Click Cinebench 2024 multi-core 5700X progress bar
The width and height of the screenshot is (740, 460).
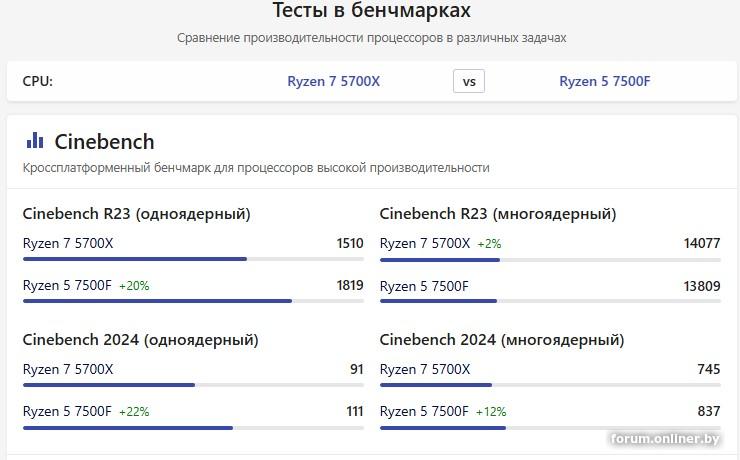[550, 385]
